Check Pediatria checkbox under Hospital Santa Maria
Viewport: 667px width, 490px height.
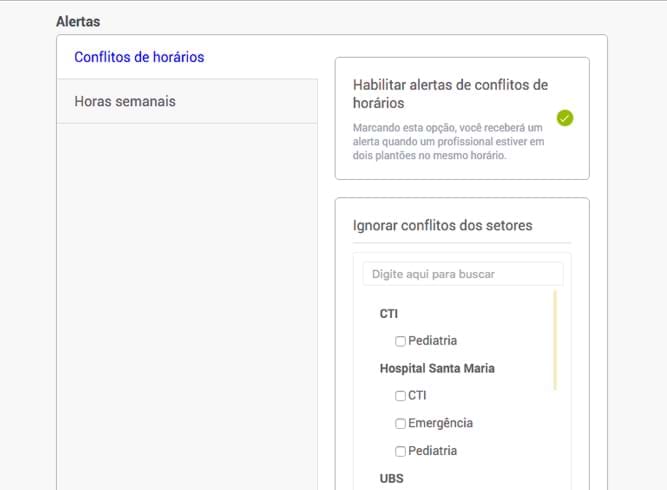tap(400, 451)
